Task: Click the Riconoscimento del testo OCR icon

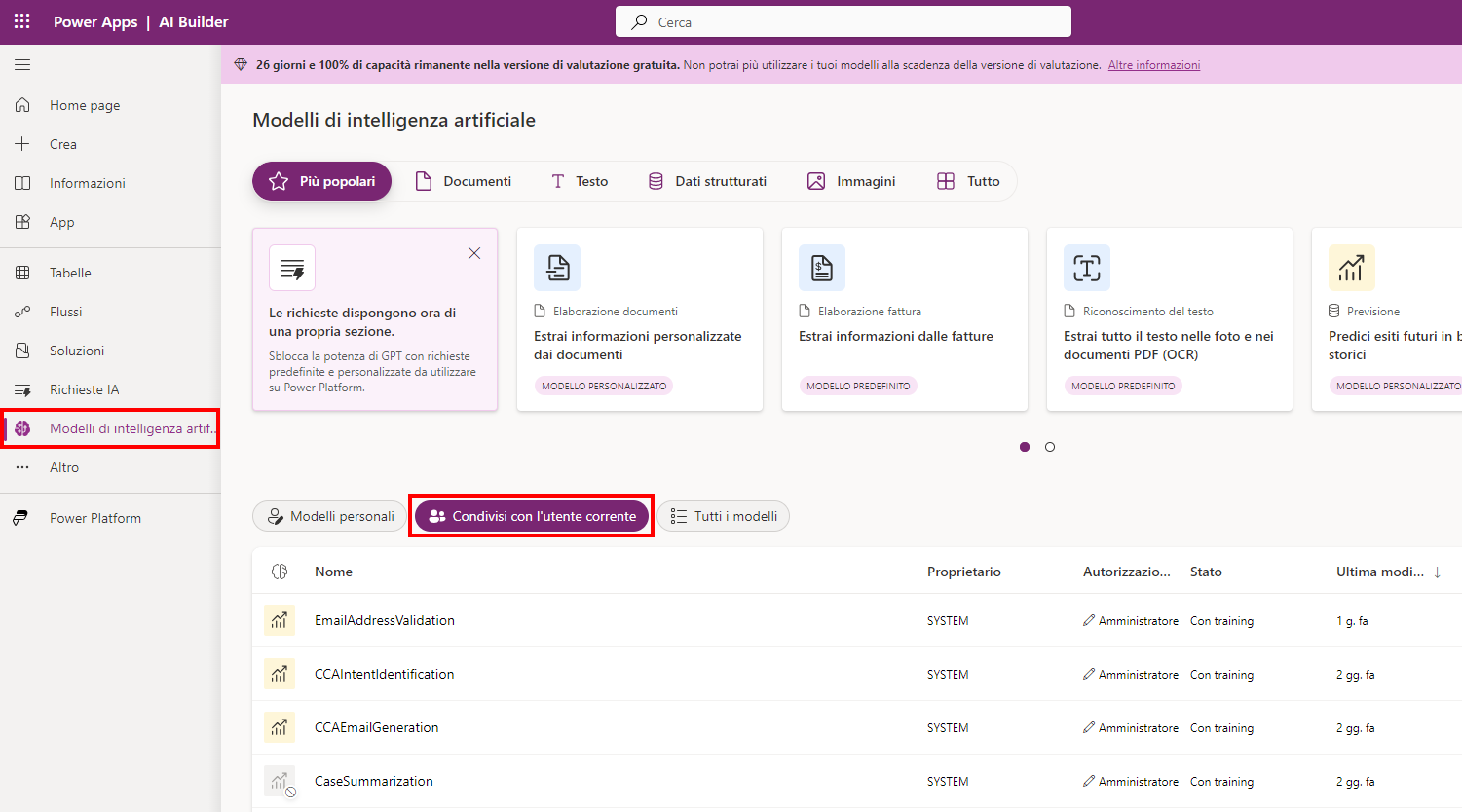Action: (1087, 268)
